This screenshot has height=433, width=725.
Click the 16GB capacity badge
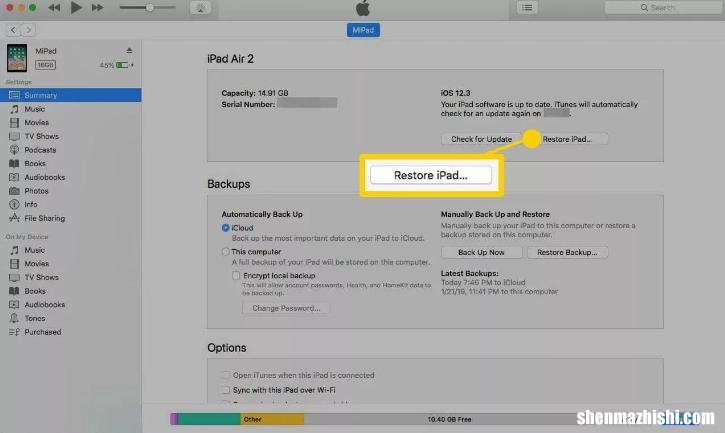(45, 65)
